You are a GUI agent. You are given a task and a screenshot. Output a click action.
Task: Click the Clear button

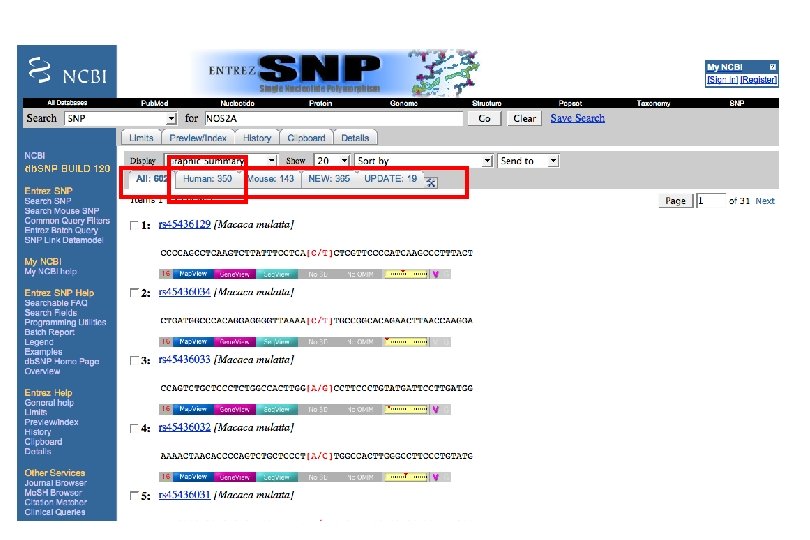pos(524,118)
